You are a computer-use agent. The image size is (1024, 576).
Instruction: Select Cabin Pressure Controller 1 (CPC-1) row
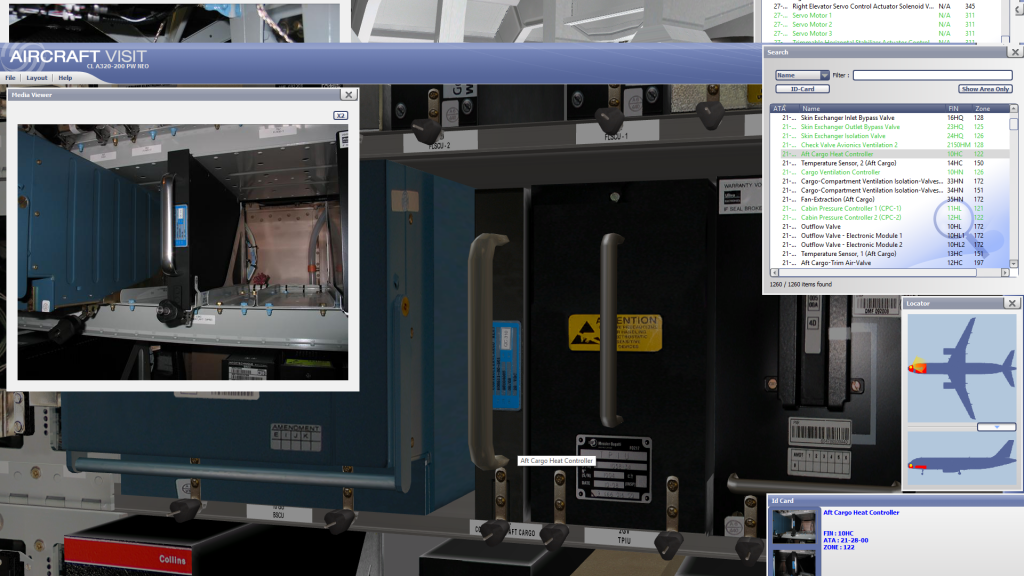[889, 208]
